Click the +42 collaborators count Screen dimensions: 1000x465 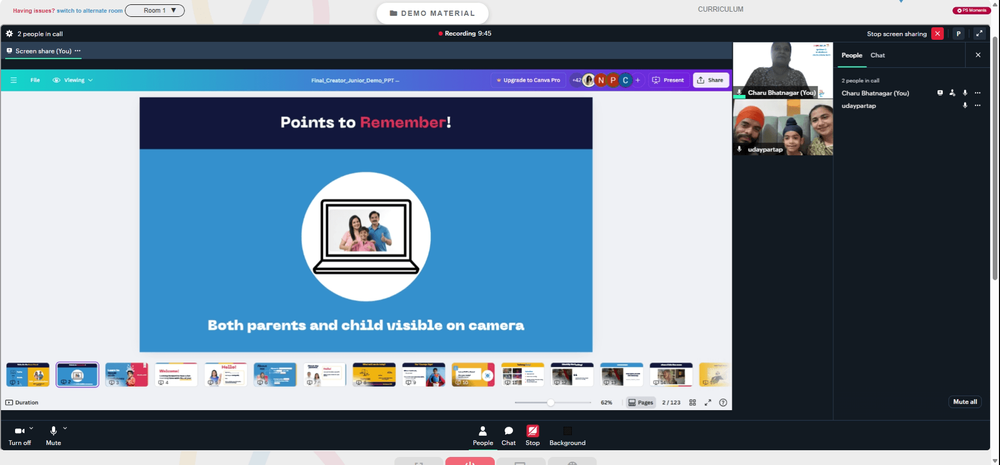click(x=577, y=80)
